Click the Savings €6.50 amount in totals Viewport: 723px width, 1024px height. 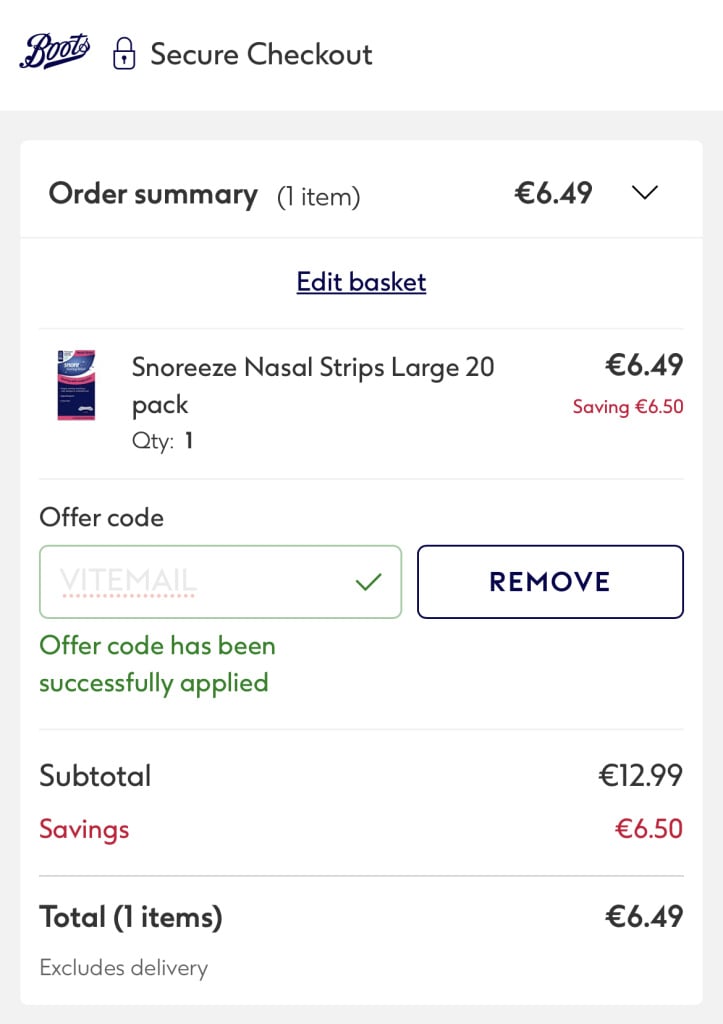(x=646, y=829)
